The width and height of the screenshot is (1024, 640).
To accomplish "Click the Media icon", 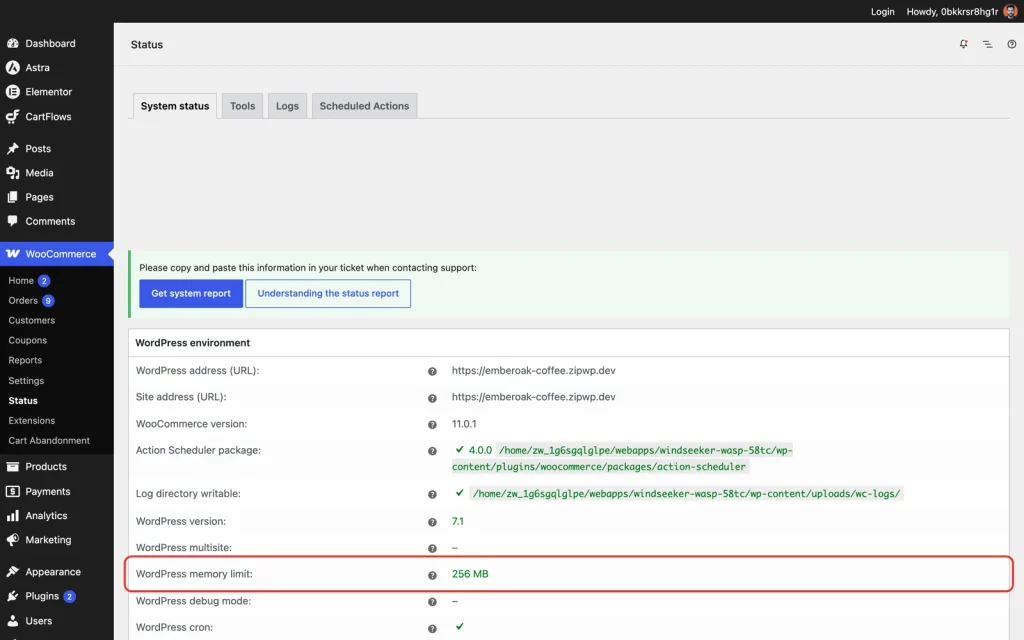I will 12,173.
